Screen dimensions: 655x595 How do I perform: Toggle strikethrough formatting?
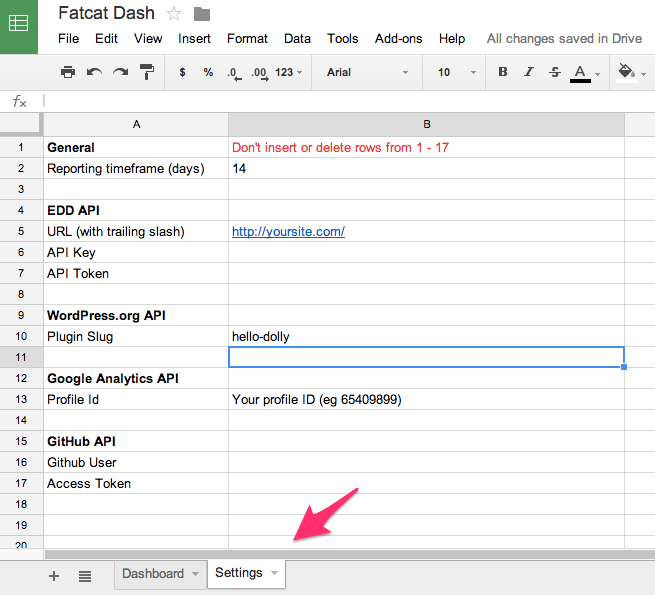(x=554, y=72)
